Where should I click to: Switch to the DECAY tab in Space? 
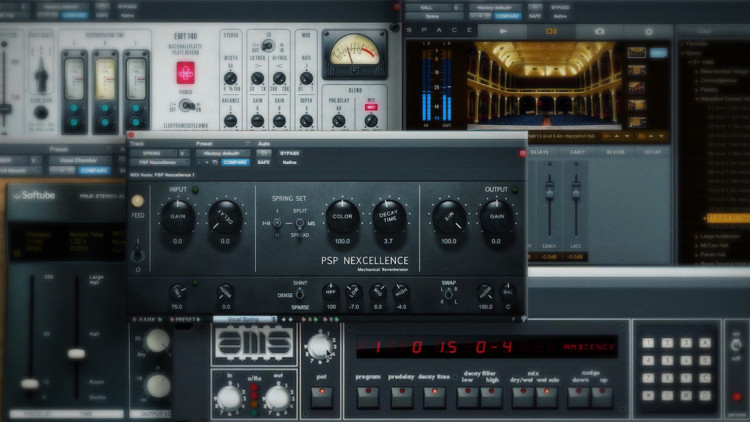[x=652, y=152]
